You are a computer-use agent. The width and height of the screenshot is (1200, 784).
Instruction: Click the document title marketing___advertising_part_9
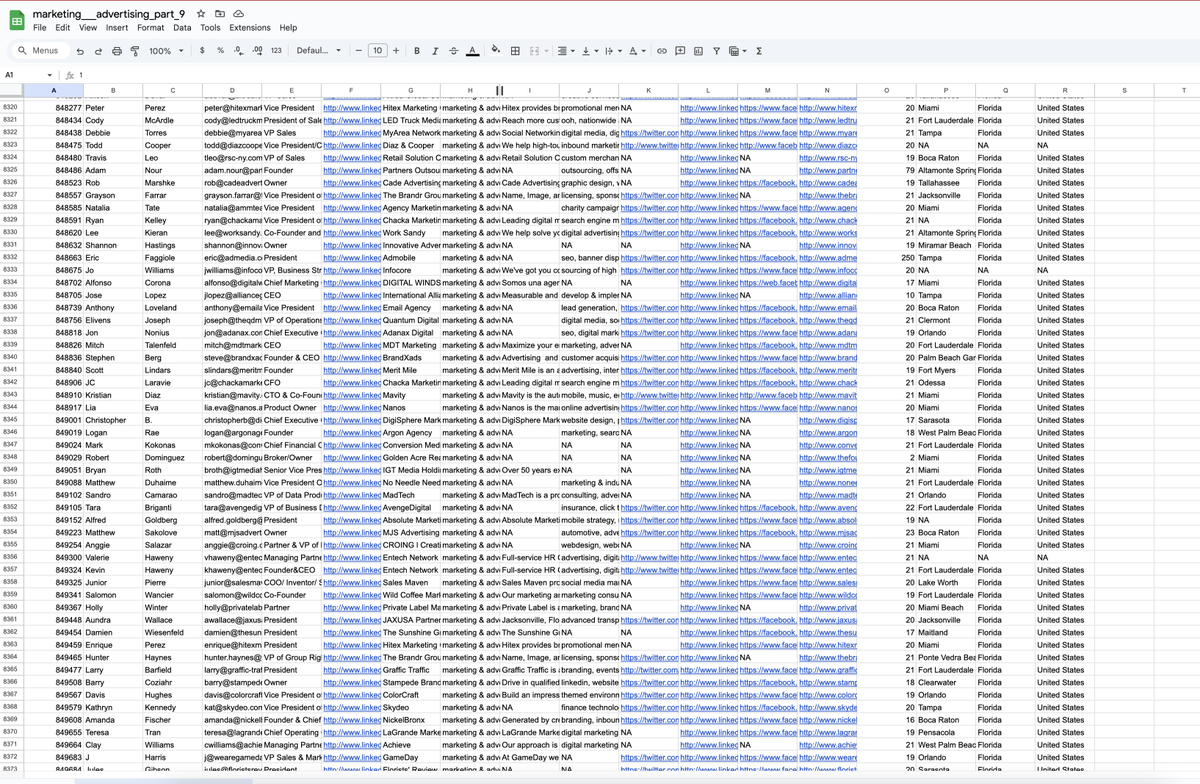(x=110, y=14)
